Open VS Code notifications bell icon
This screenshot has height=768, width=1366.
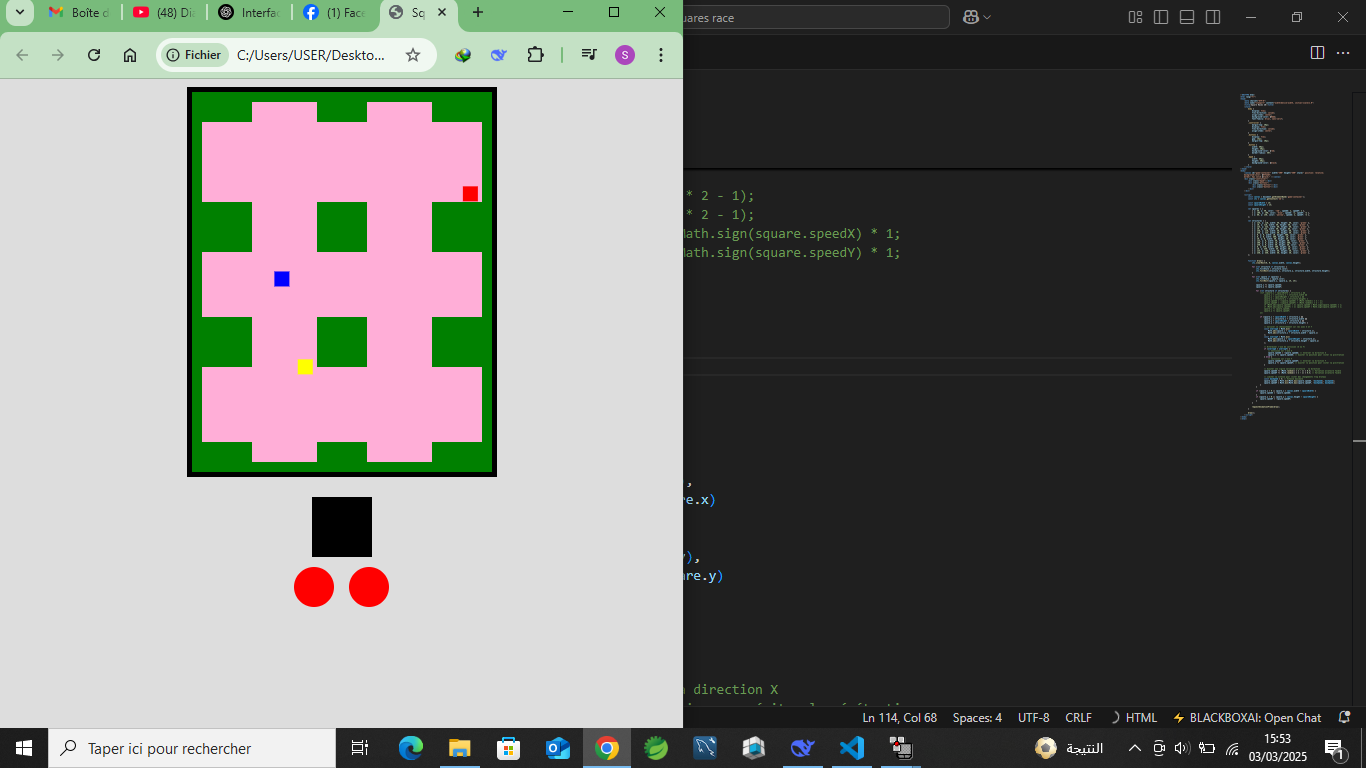1343,718
